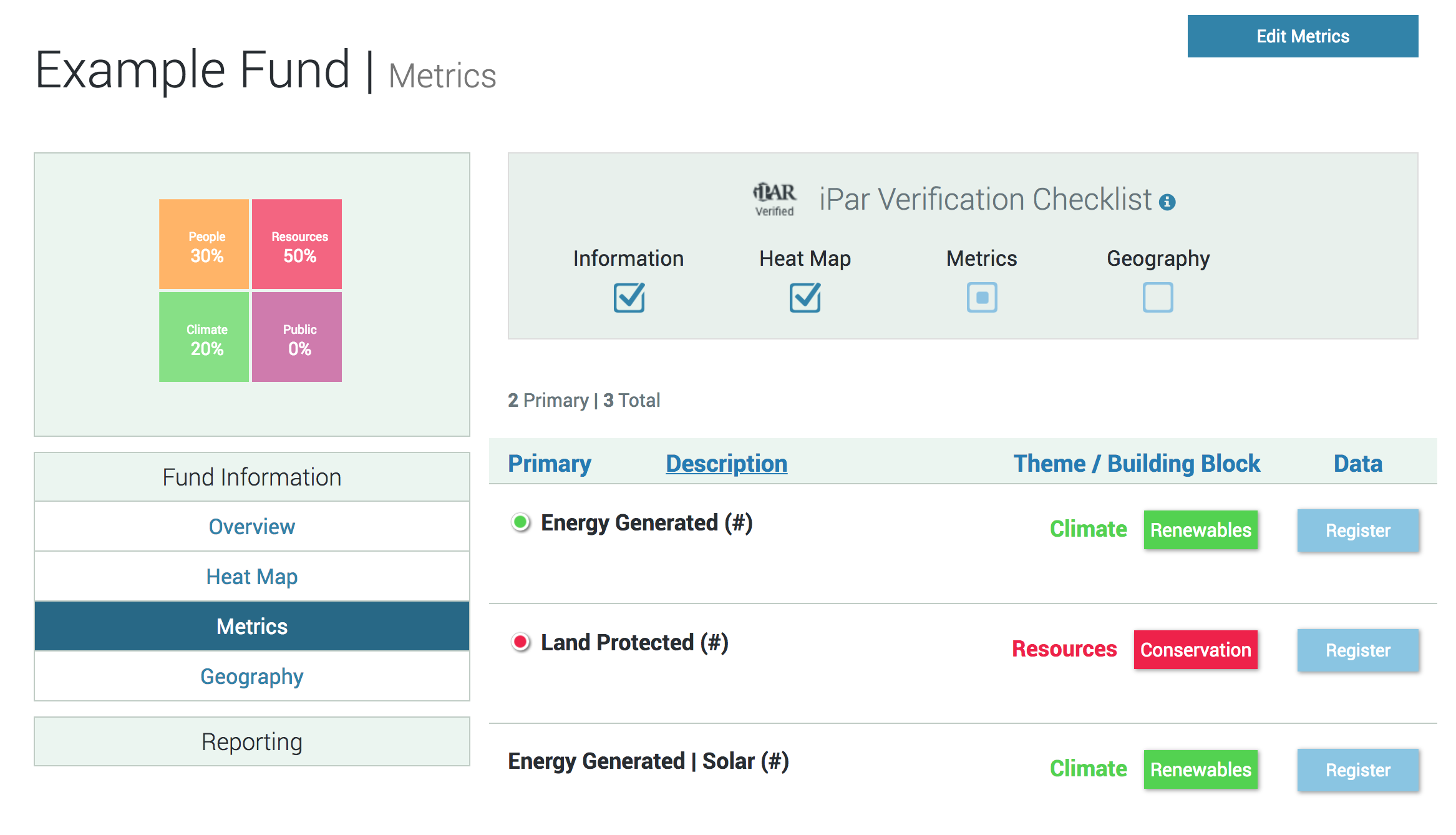Click the red Conservation building block tag

coord(1195,650)
